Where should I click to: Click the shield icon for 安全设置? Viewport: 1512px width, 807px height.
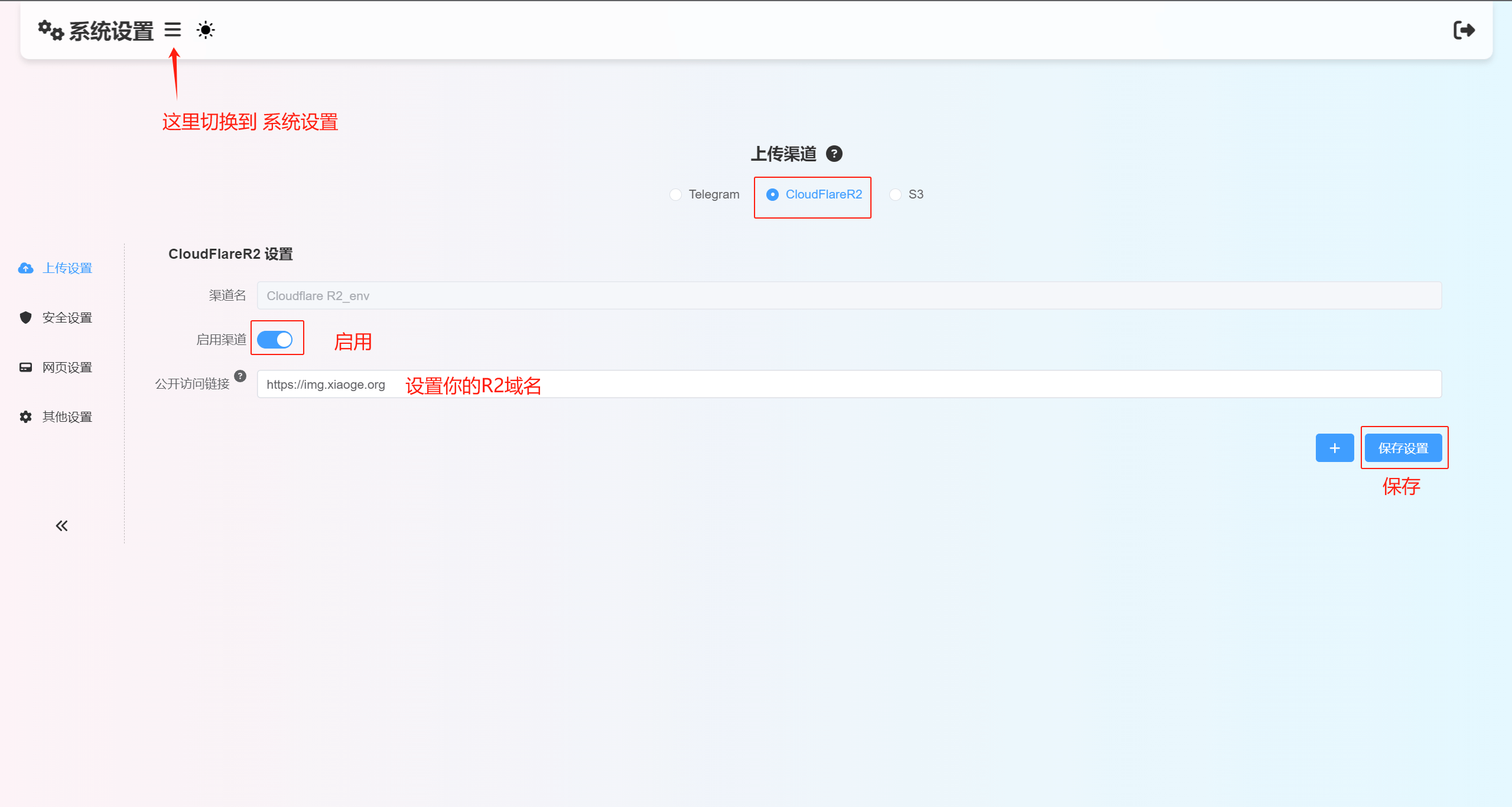[x=25, y=317]
